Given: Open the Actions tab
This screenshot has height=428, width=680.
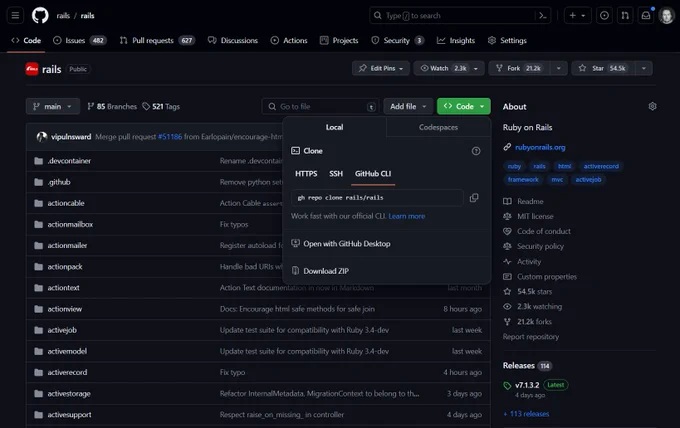Looking at the screenshot, I should pyautogui.click(x=289, y=40).
